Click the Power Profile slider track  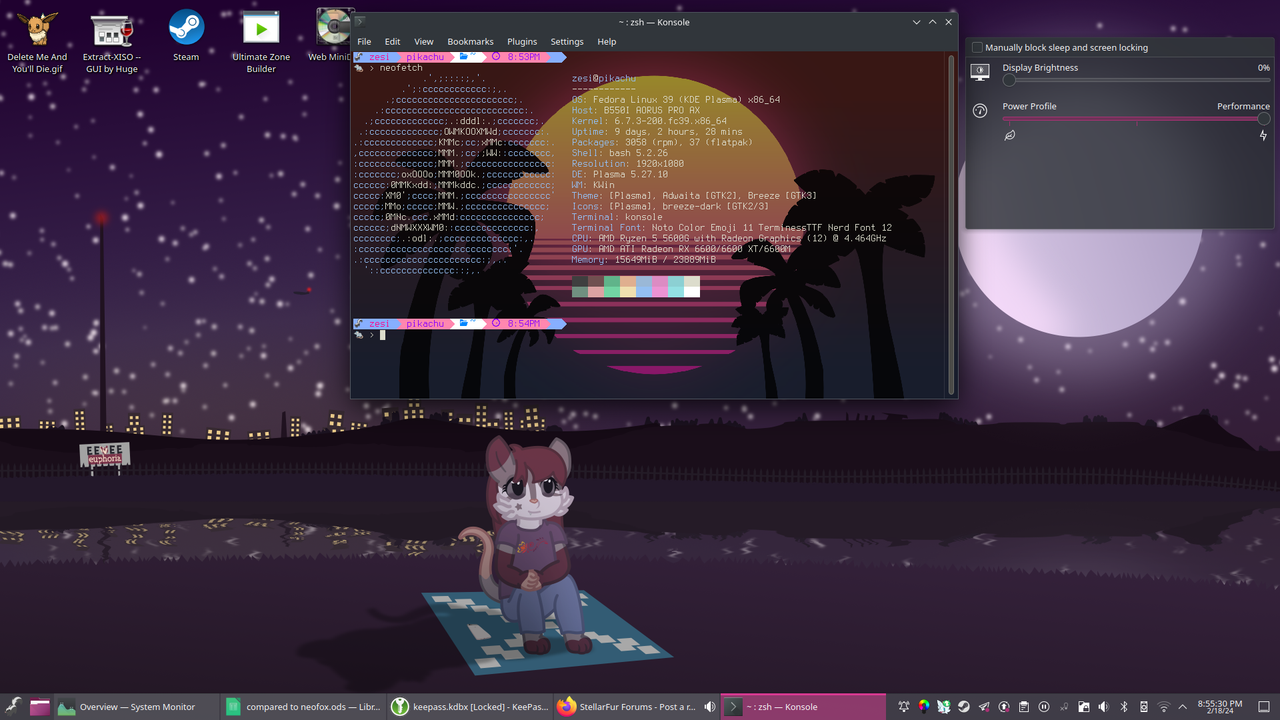point(1136,118)
